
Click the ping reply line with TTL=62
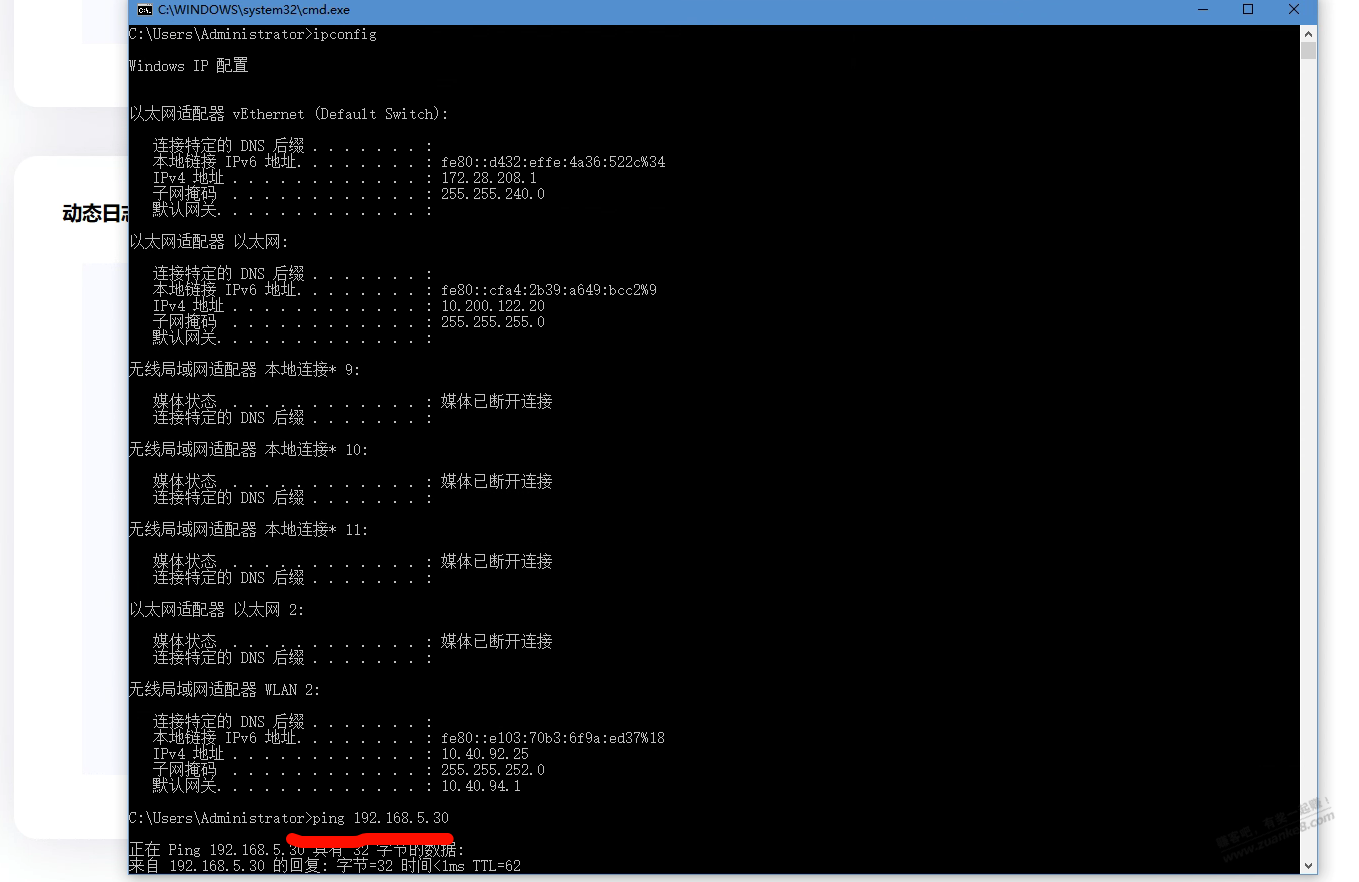325,866
